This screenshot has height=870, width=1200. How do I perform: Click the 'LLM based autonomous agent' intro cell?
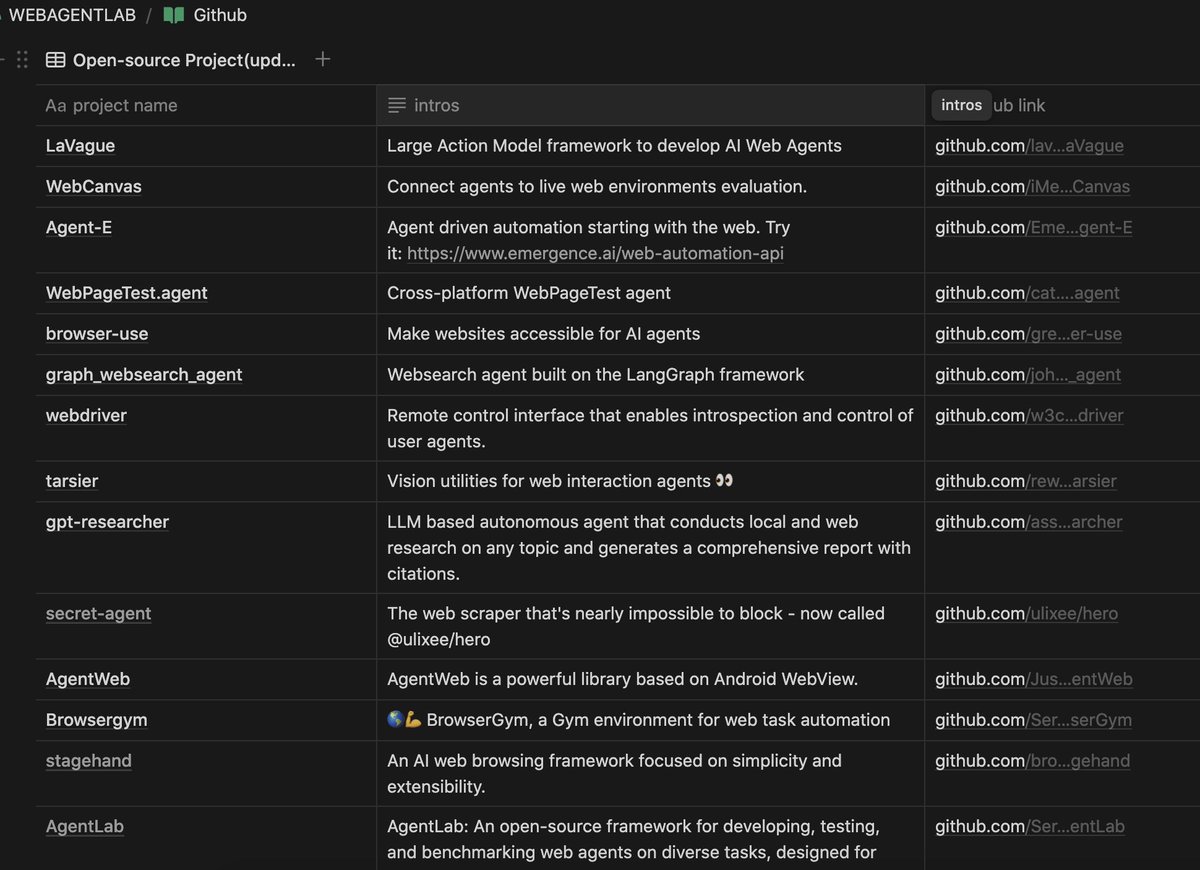pos(651,548)
